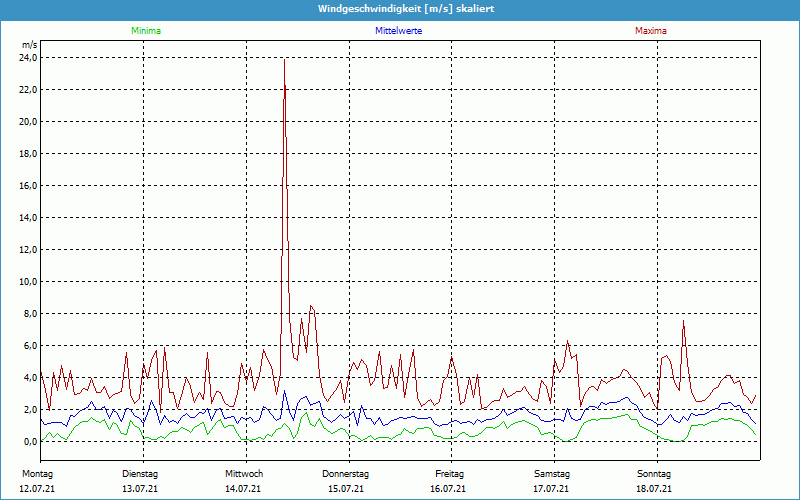Click the date 15.07.21
This screenshot has width=800, height=500.
coord(346,489)
